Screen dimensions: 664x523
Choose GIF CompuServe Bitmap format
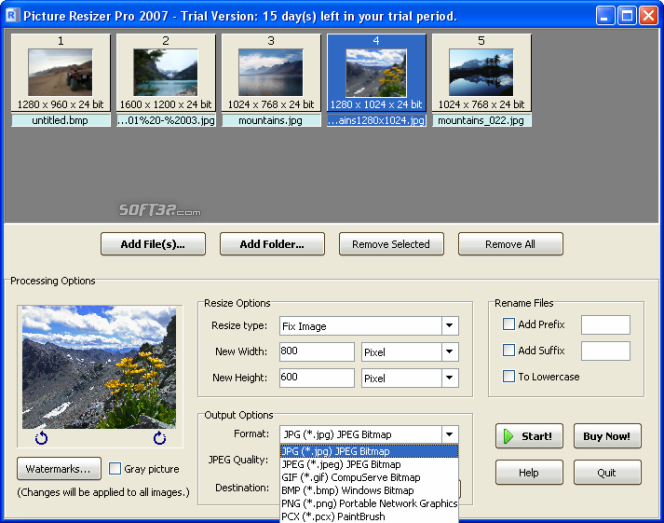point(369,478)
